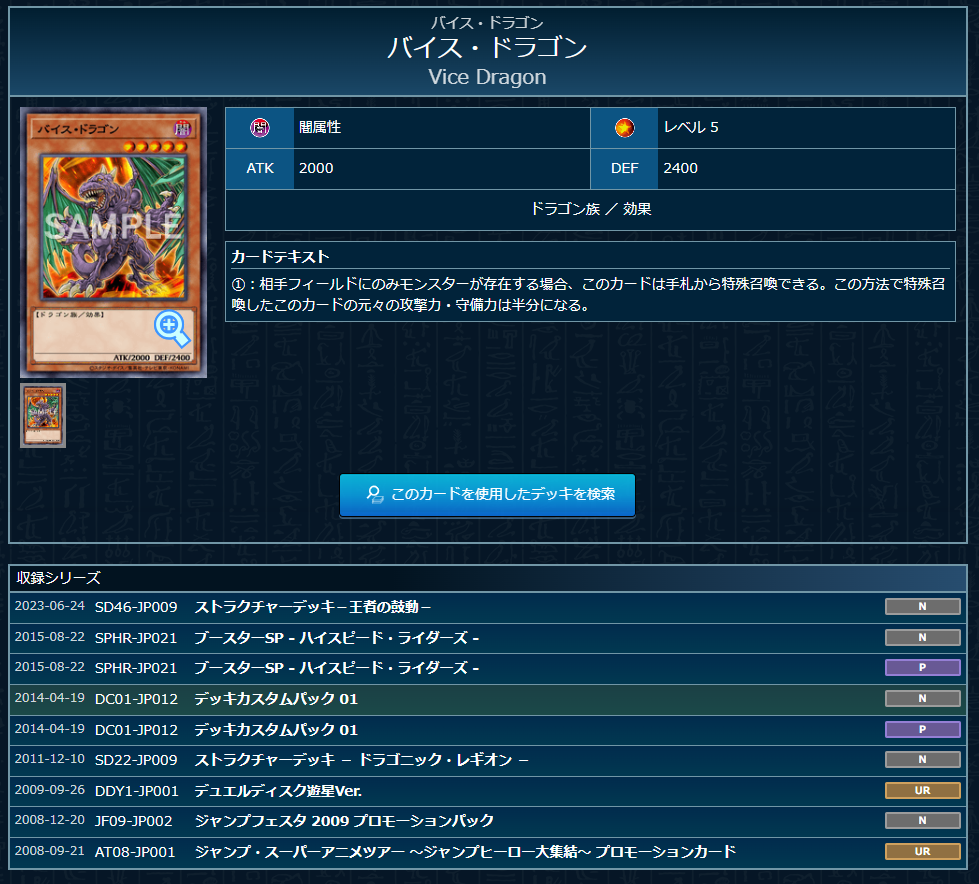Click the large バイス・ドラゴン title
The width and height of the screenshot is (979, 884).
[x=487, y=48]
